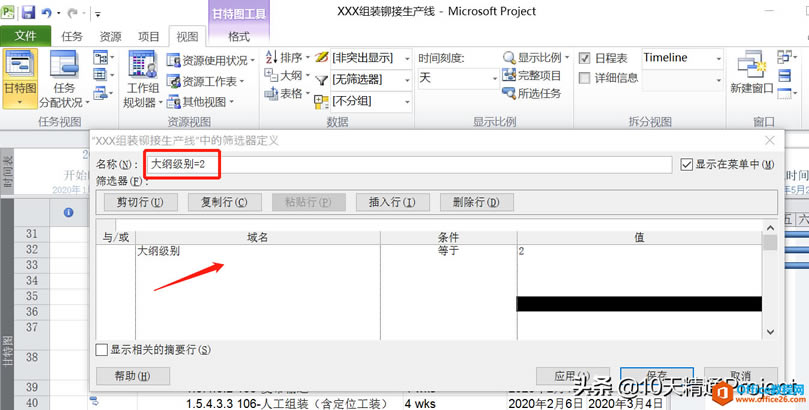Screen dimensions: 809x410
Task: Expand the Undo history dropdown arrow
Action: point(58,13)
